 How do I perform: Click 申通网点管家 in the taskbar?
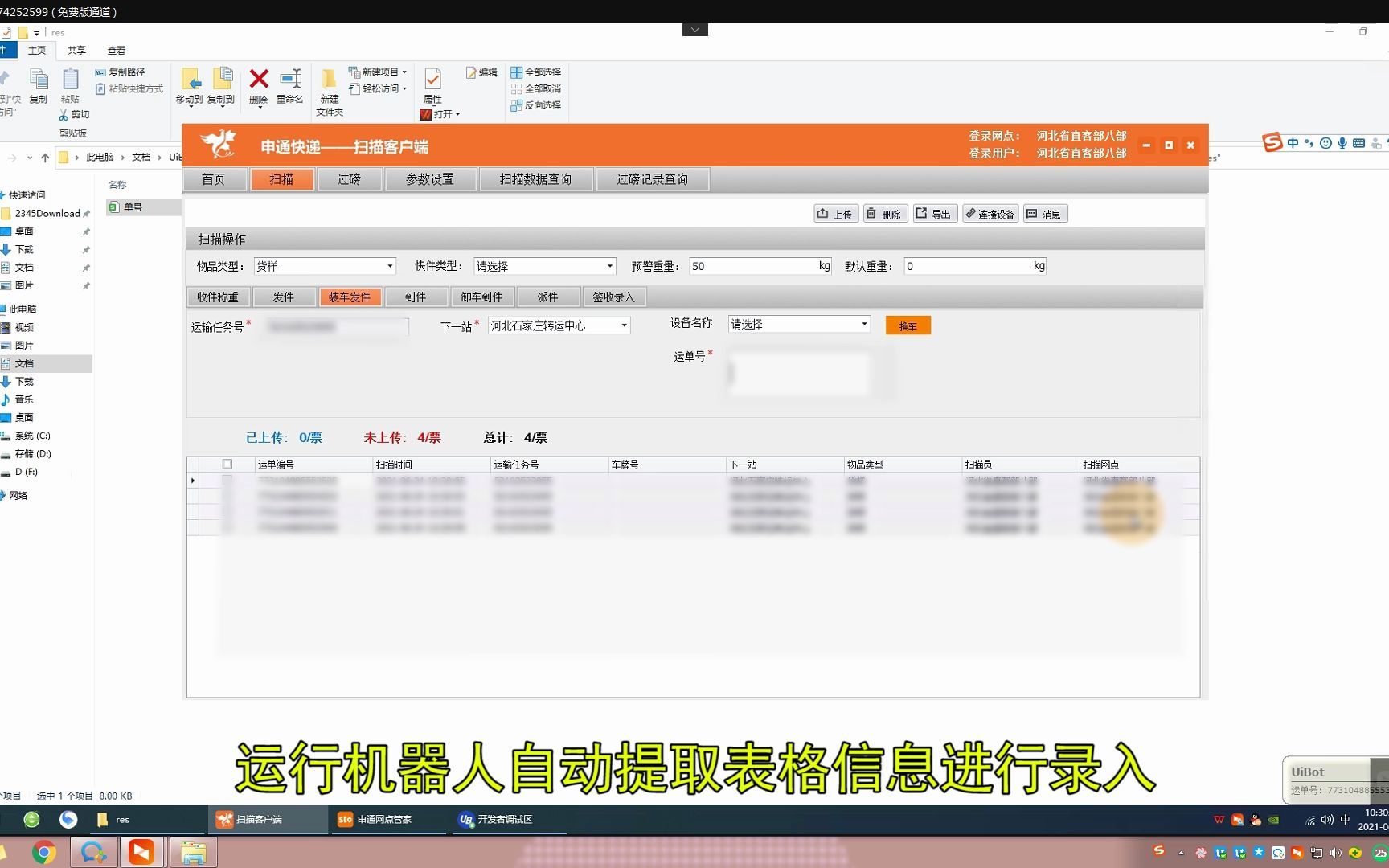tap(389, 820)
